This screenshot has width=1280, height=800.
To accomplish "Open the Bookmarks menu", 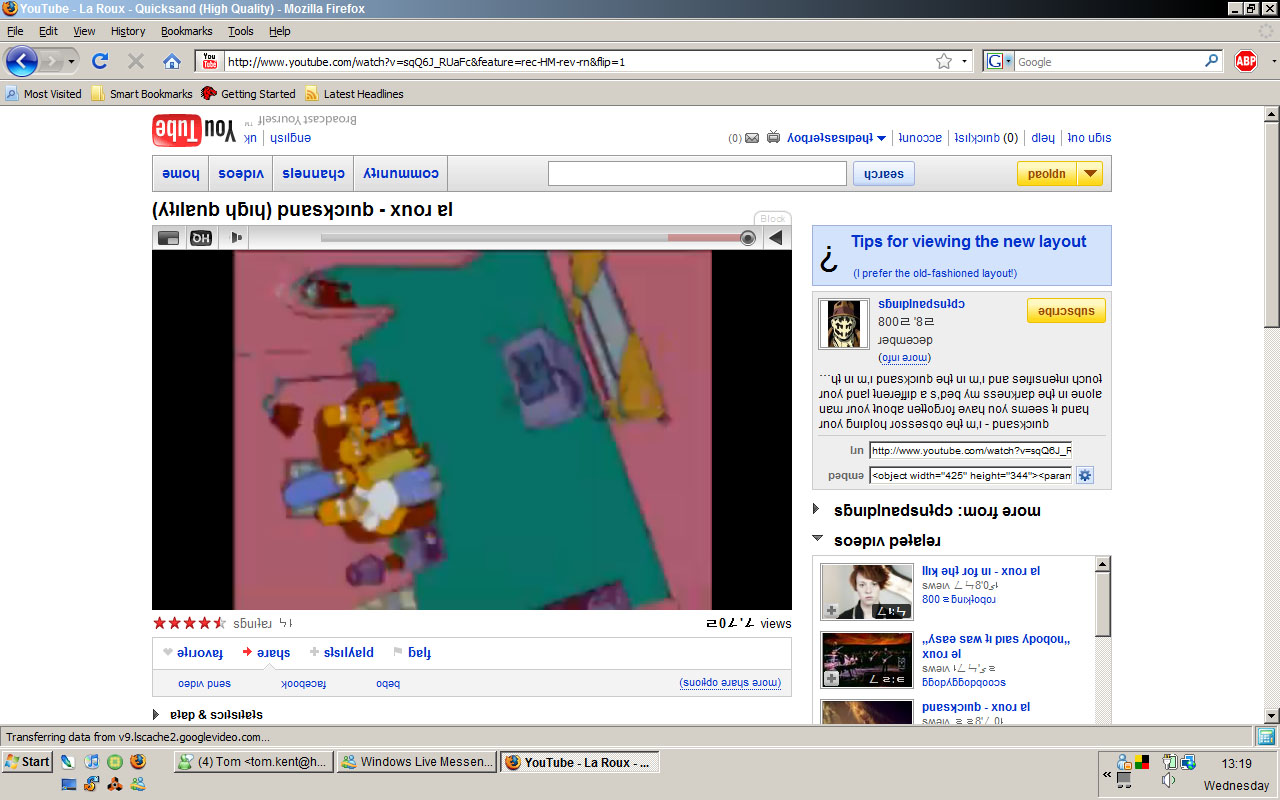I will (x=186, y=31).
